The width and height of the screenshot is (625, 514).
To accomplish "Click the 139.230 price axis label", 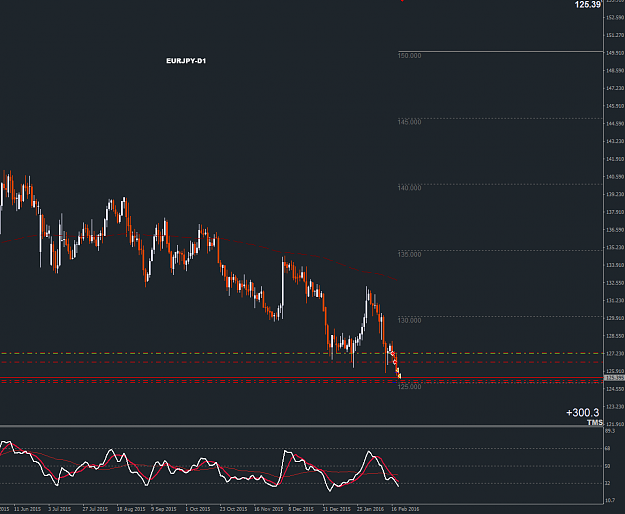I will click(615, 194).
